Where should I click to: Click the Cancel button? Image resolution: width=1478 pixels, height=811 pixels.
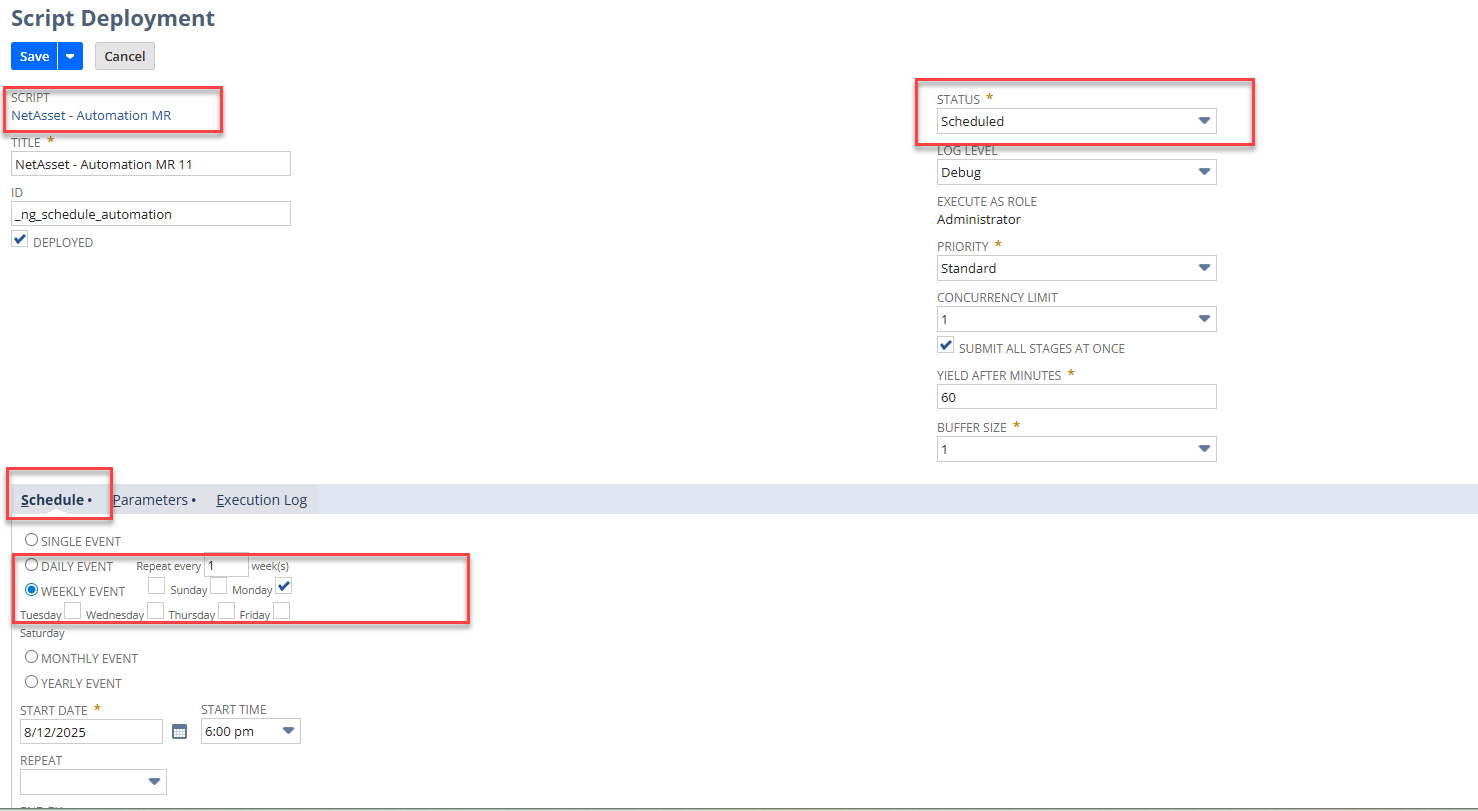point(125,56)
